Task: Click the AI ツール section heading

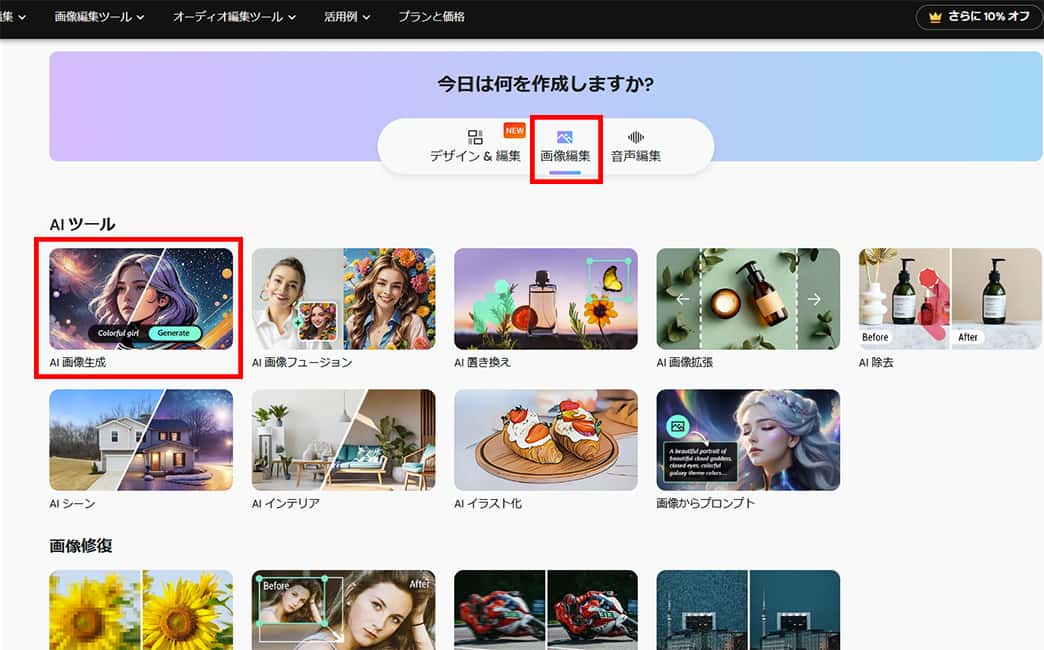Action: coord(83,224)
